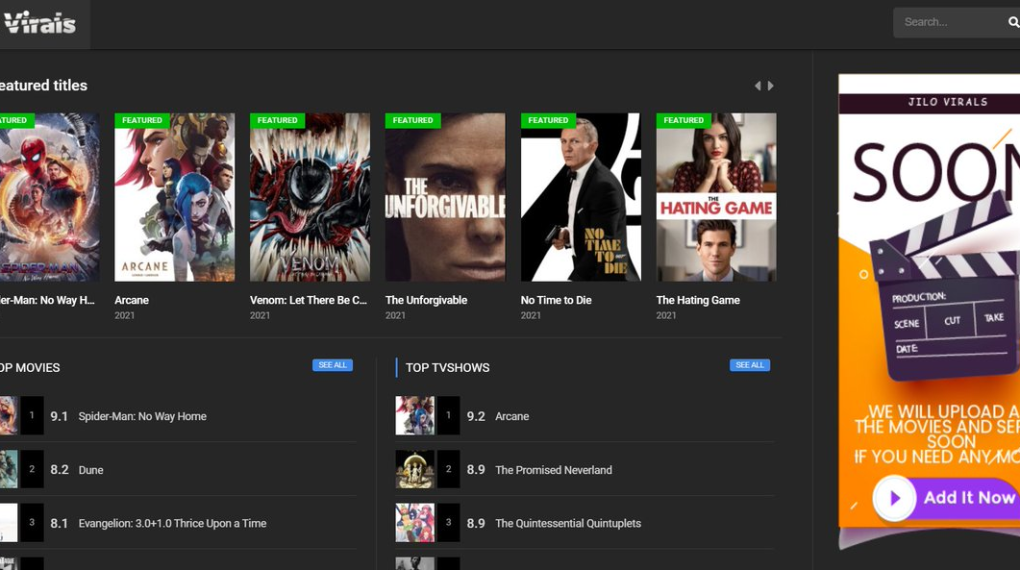Click the FEATURED badge on Arcane poster

[x=142, y=120]
